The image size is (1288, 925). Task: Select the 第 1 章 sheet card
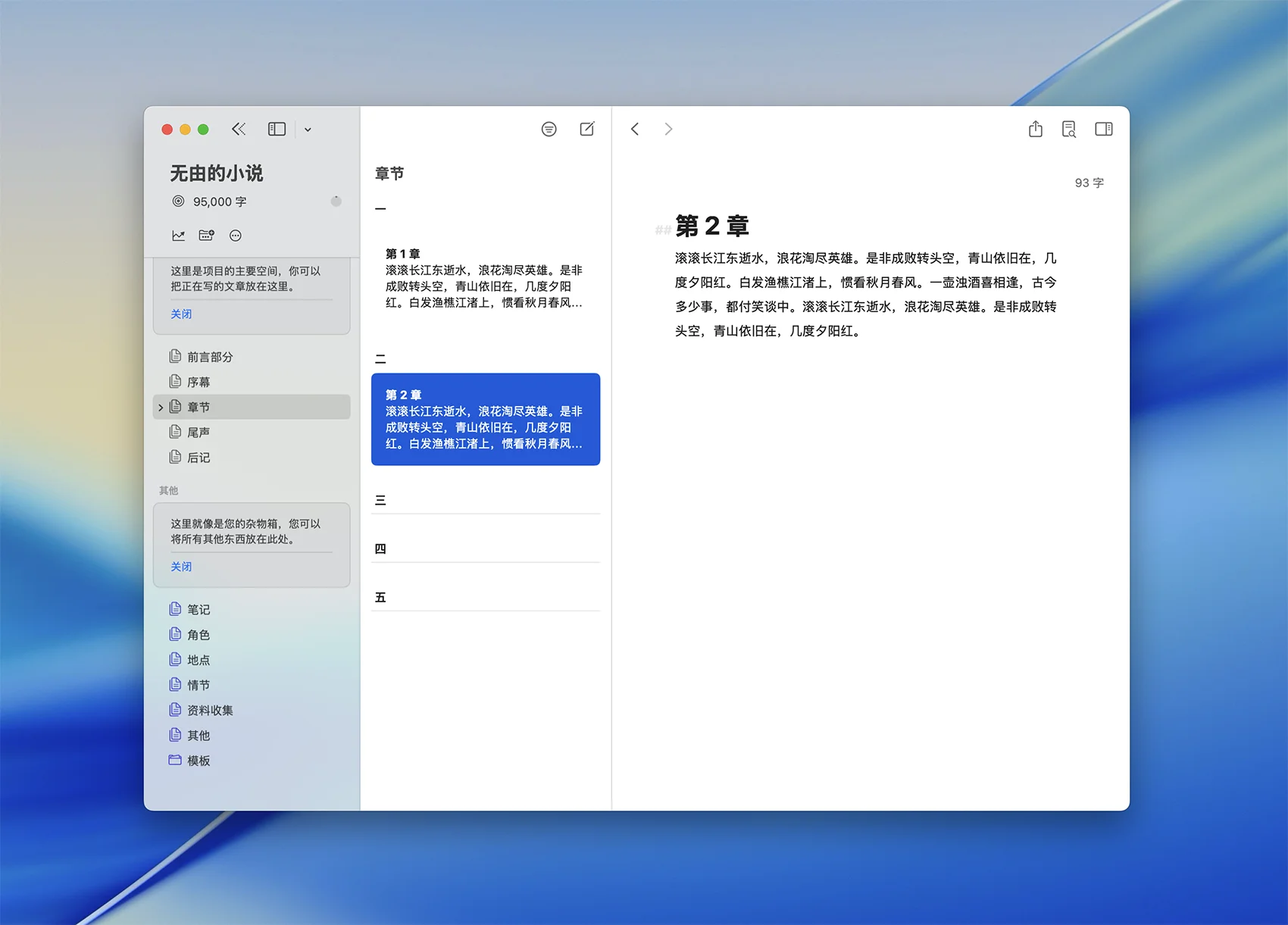(485, 278)
